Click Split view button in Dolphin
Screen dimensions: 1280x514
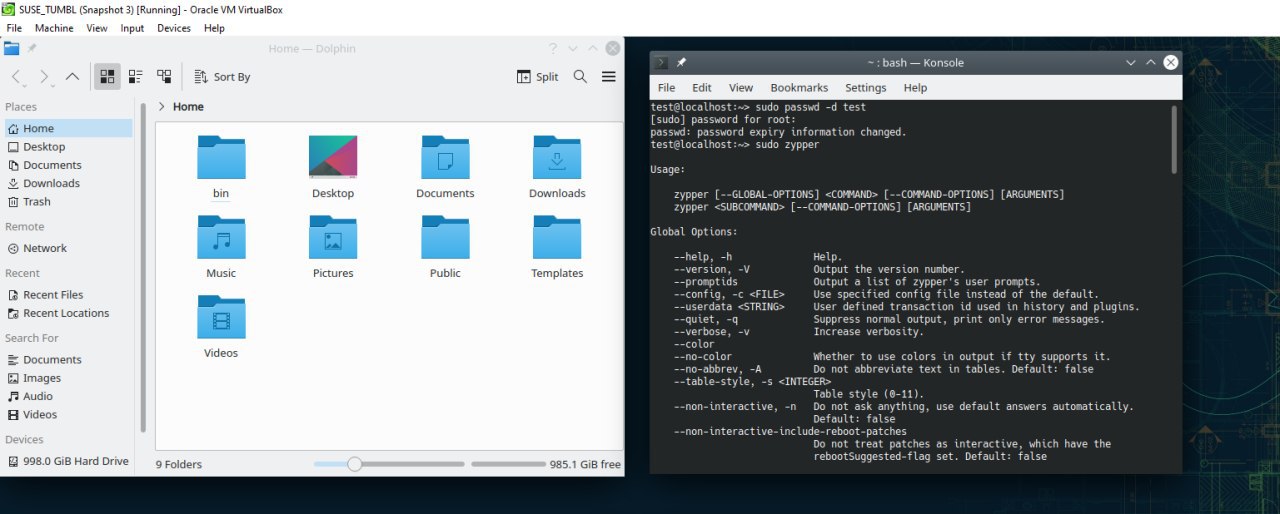(x=538, y=77)
